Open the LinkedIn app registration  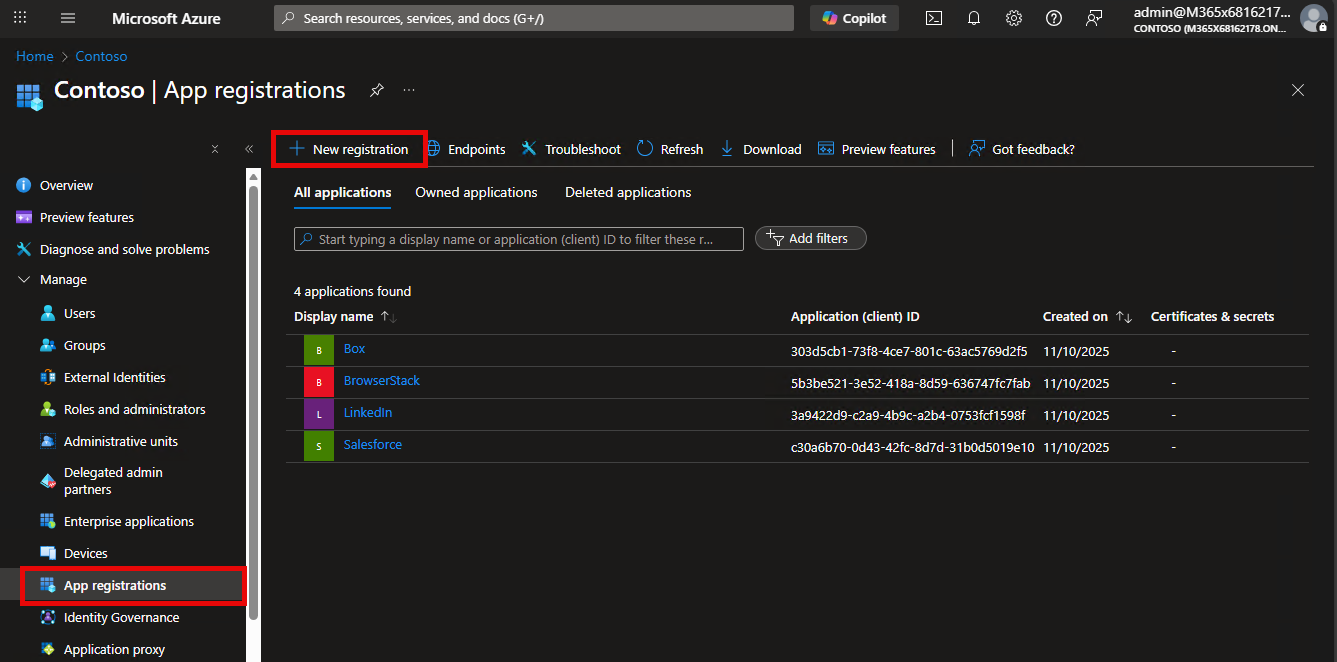pyautogui.click(x=367, y=413)
